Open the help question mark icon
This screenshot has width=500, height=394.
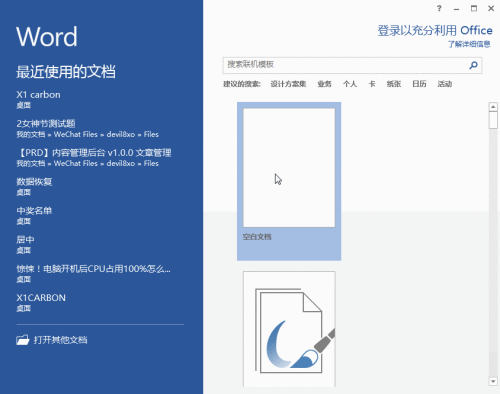439,9
